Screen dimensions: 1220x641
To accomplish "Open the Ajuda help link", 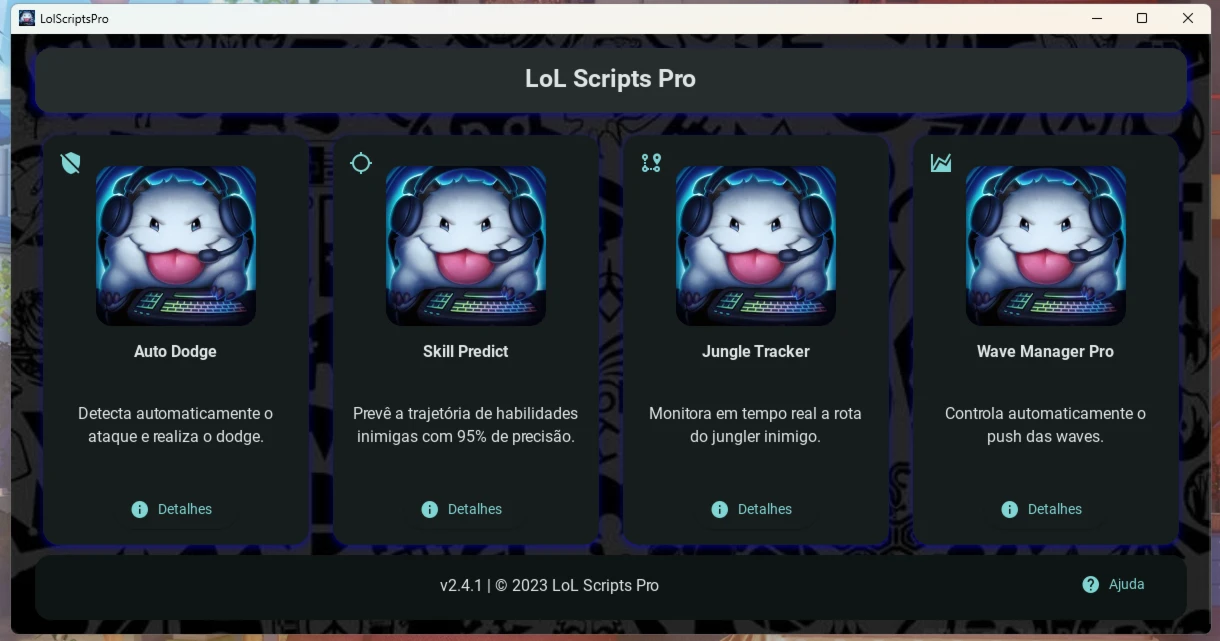I will [x=1113, y=584].
